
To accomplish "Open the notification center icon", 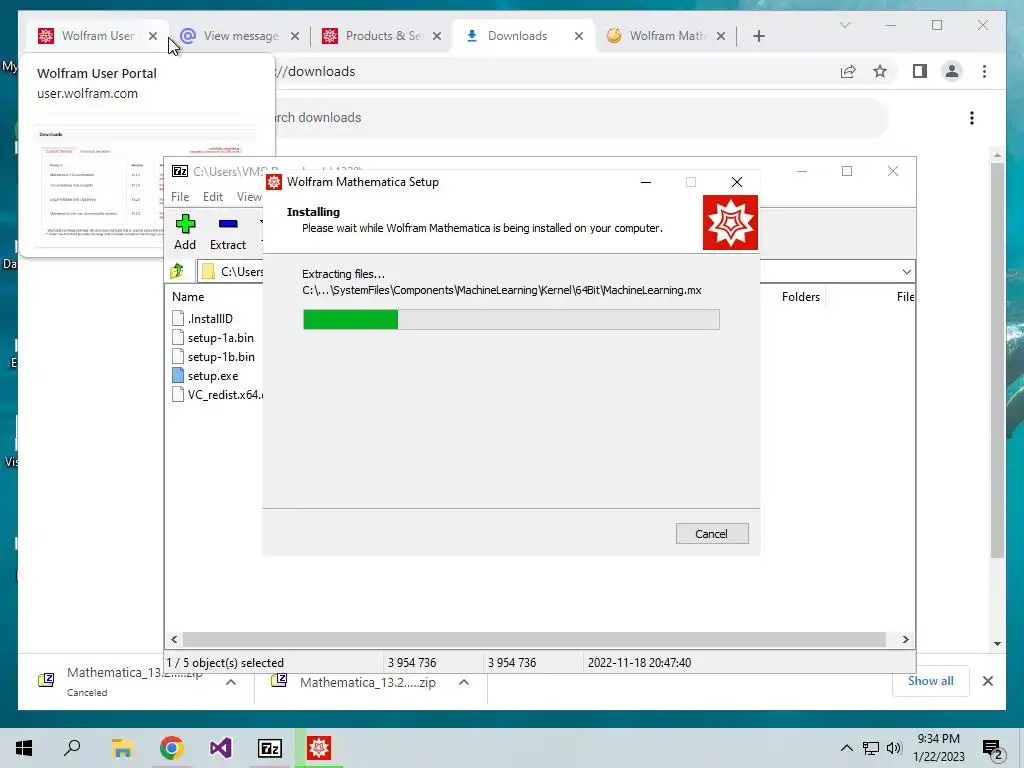I will [993, 749].
